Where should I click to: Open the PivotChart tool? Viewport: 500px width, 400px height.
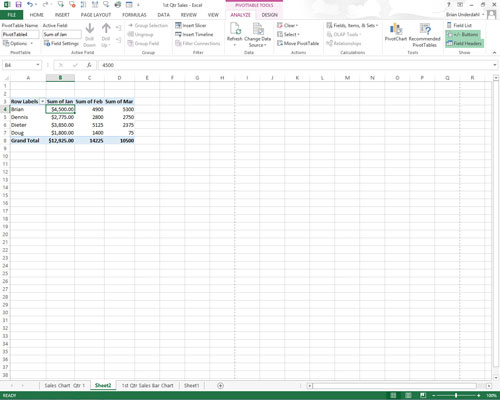[x=396, y=32]
